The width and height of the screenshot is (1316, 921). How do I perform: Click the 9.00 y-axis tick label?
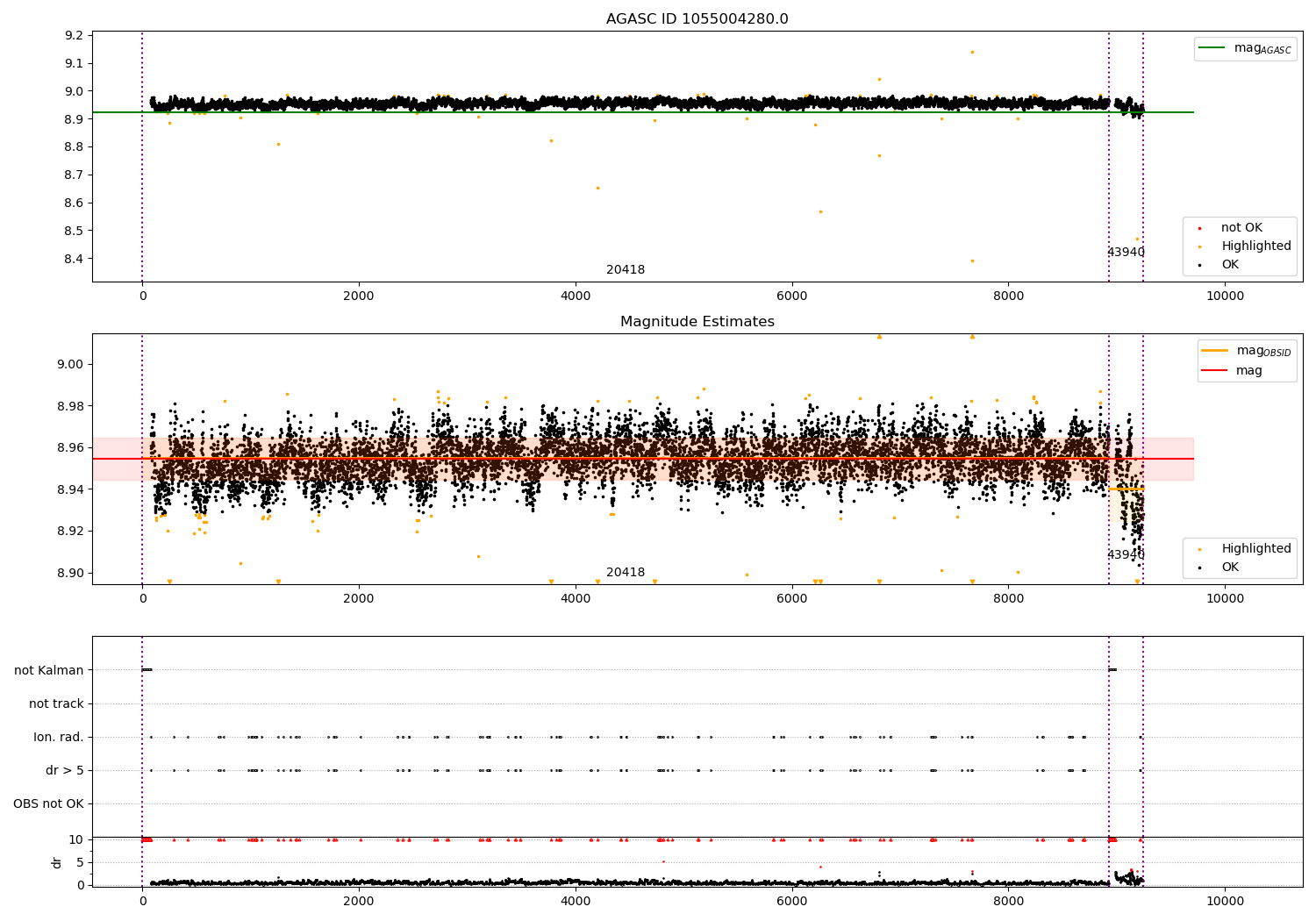point(72,364)
